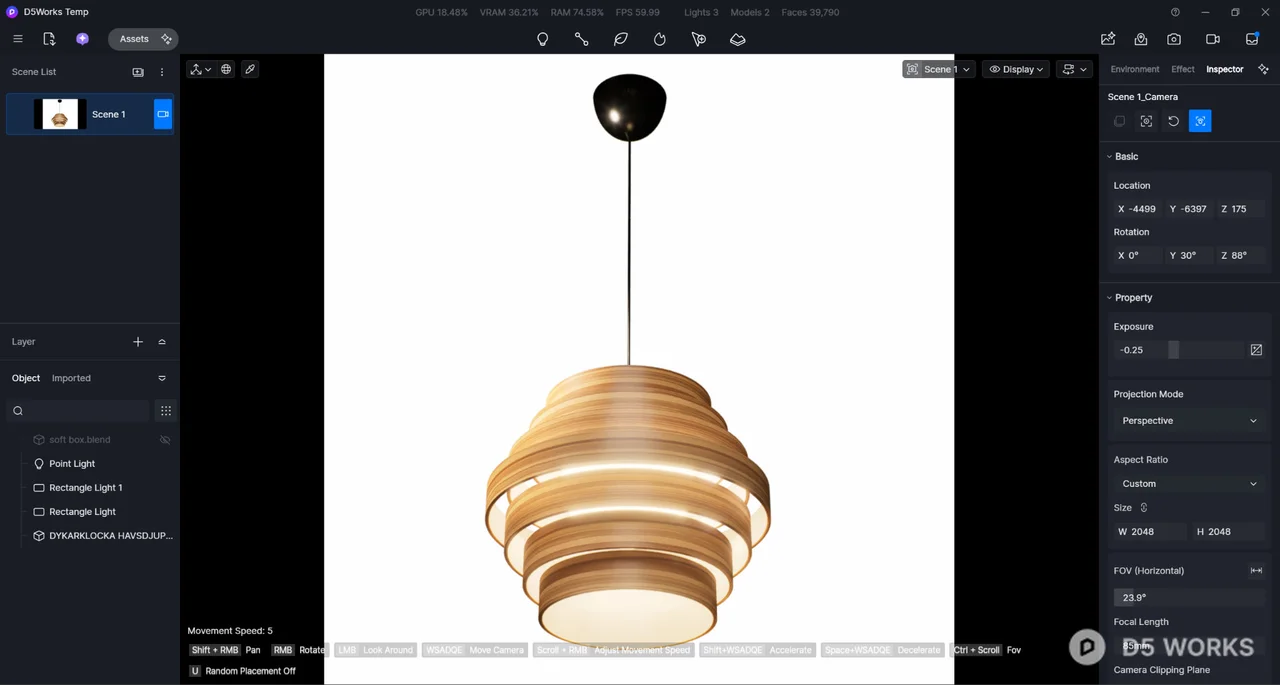The height and width of the screenshot is (685, 1280).
Task: Open the help question mark icon
Action: 1175,12
